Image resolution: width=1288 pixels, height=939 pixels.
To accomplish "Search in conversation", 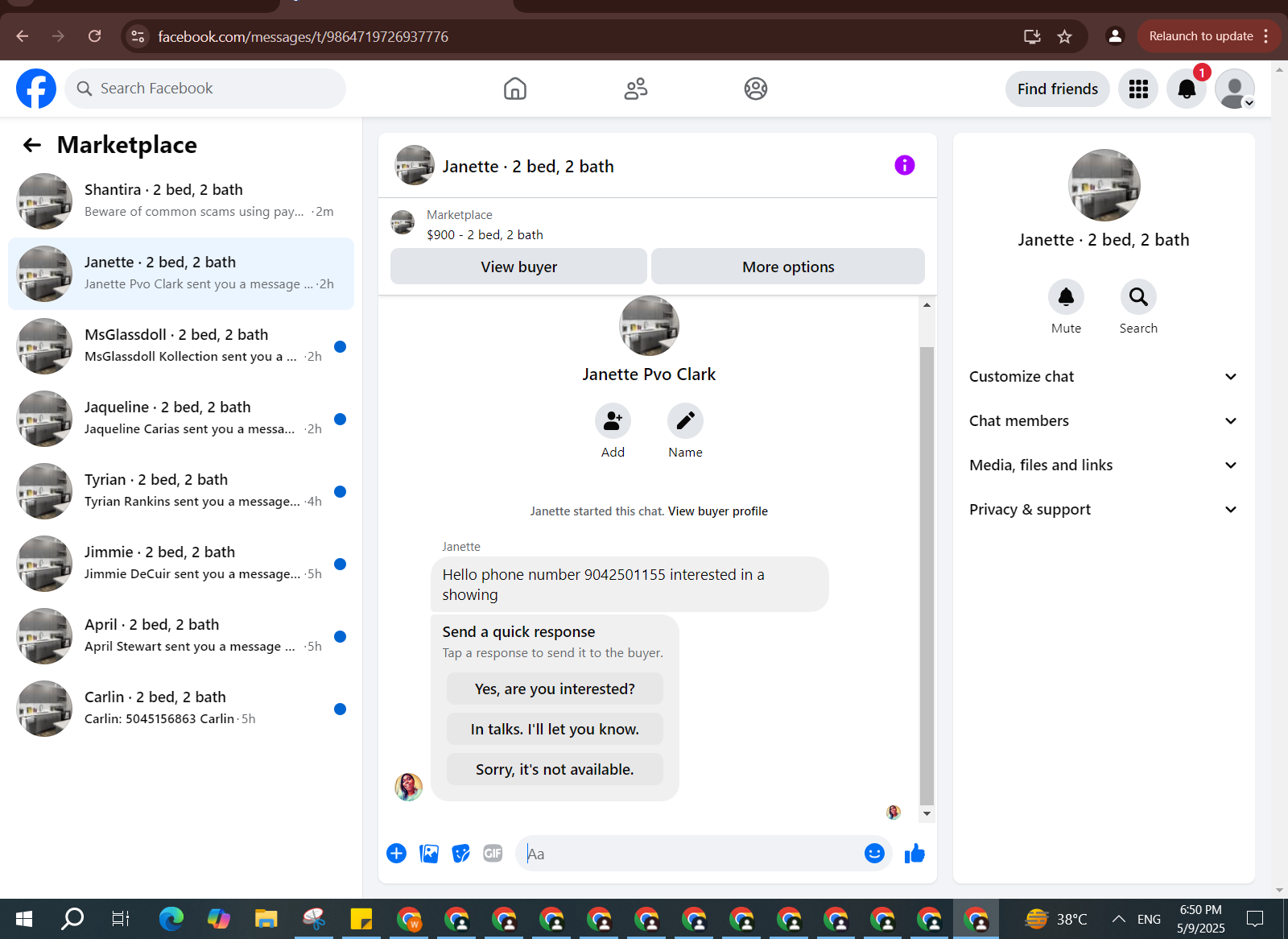I will coord(1138,297).
